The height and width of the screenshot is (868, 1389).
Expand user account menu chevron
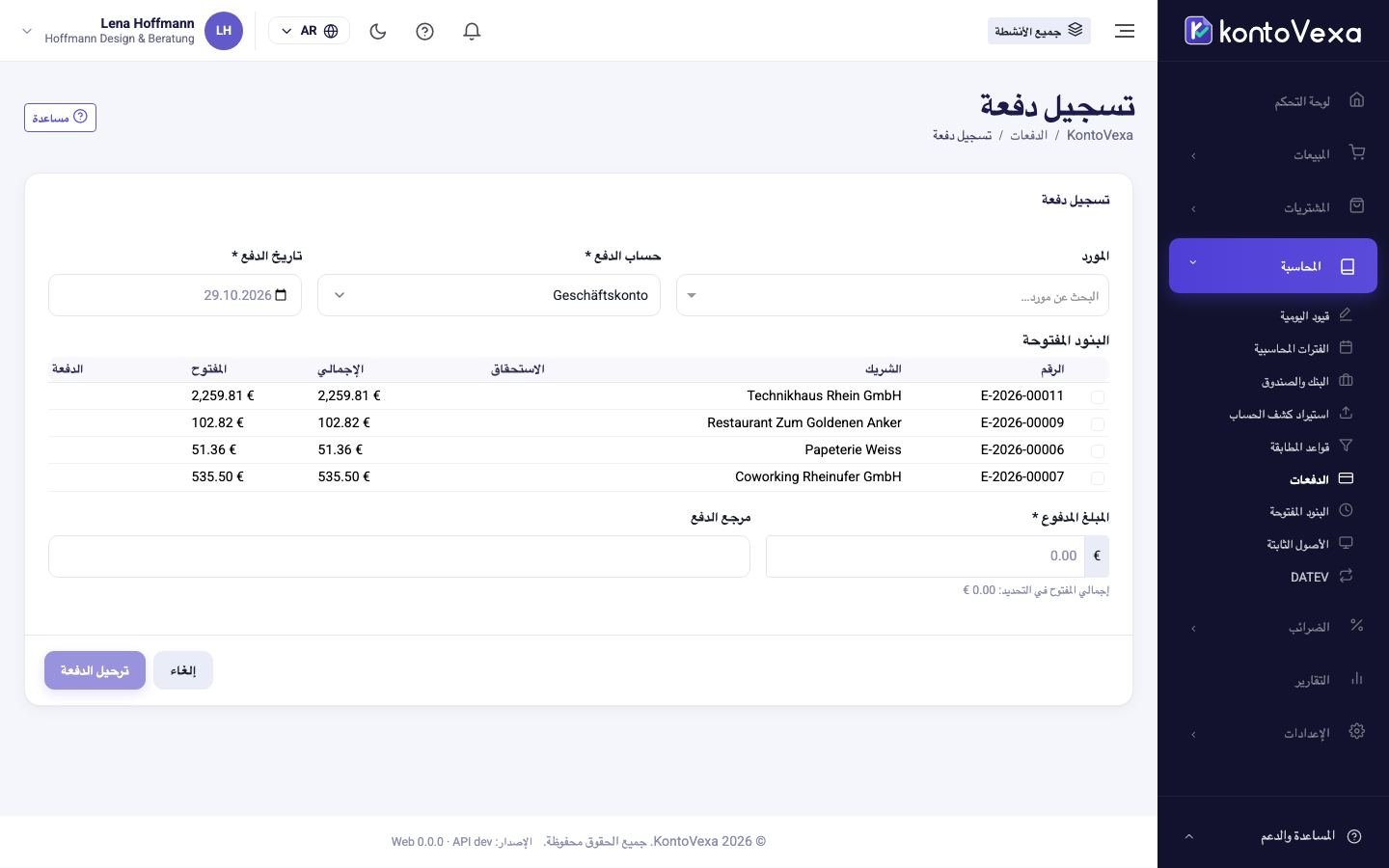coord(27,31)
